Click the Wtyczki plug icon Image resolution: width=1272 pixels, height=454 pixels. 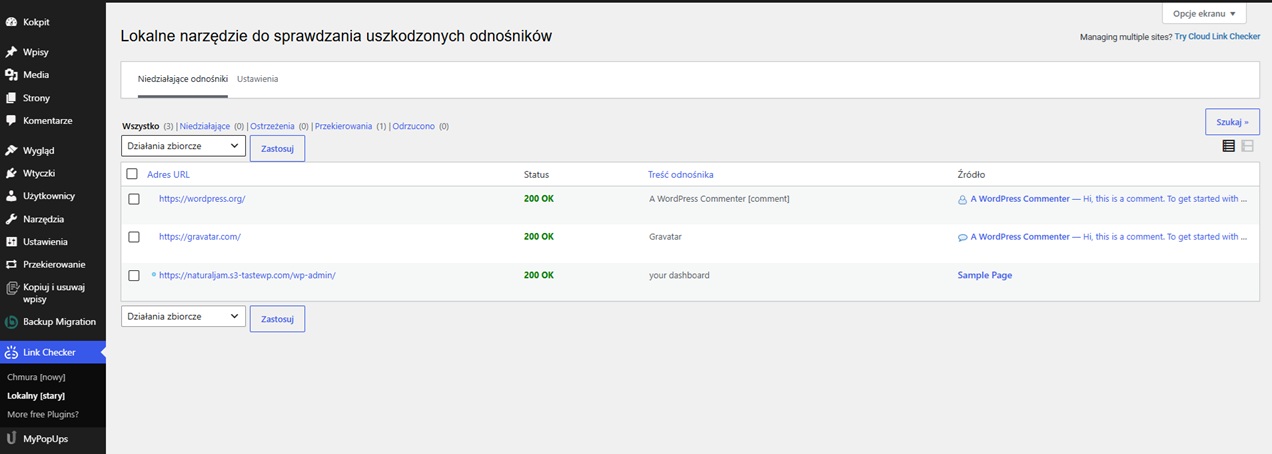(11, 174)
